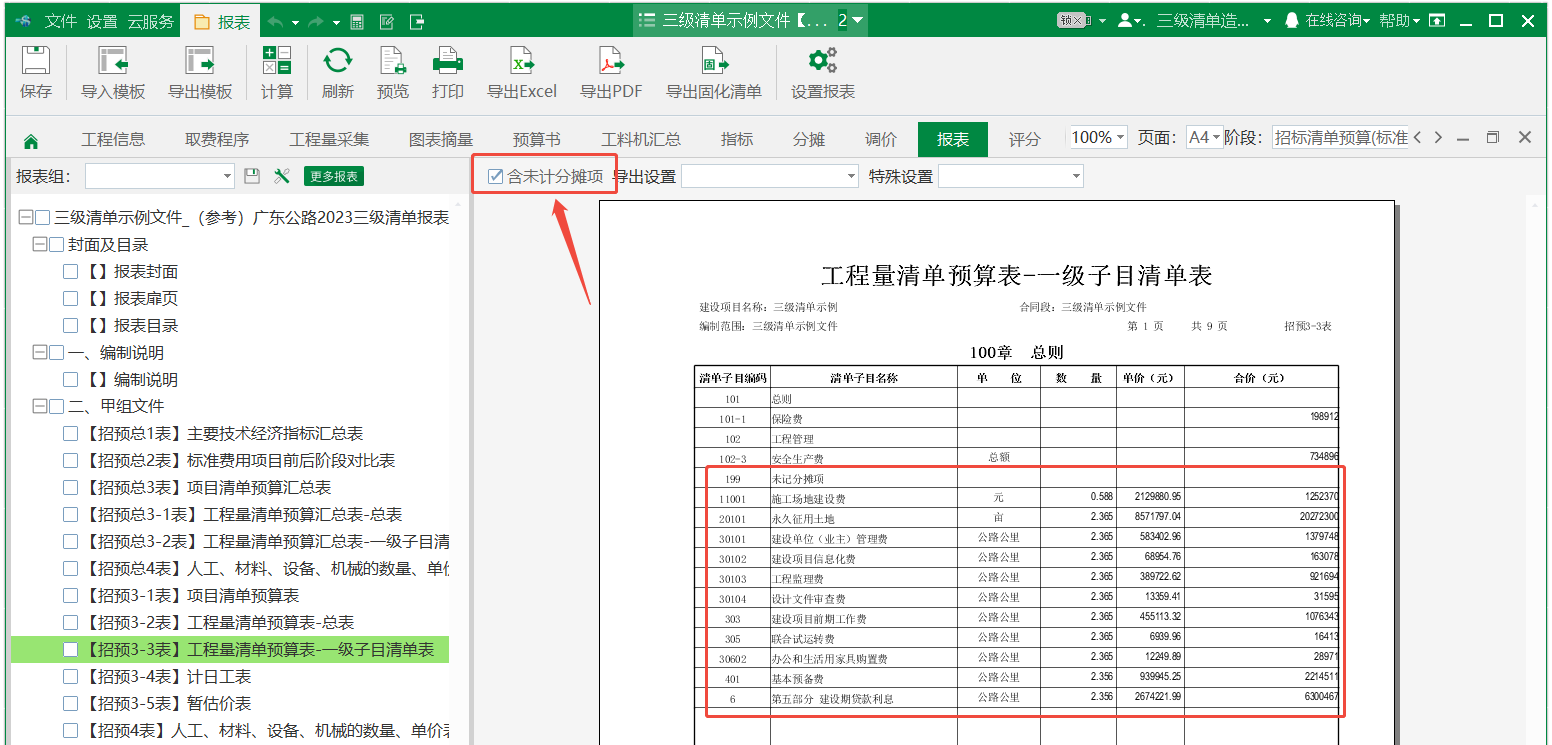Click the green home icon tab
The height and width of the screenshot is (745, 1552).
click(31, 140)
